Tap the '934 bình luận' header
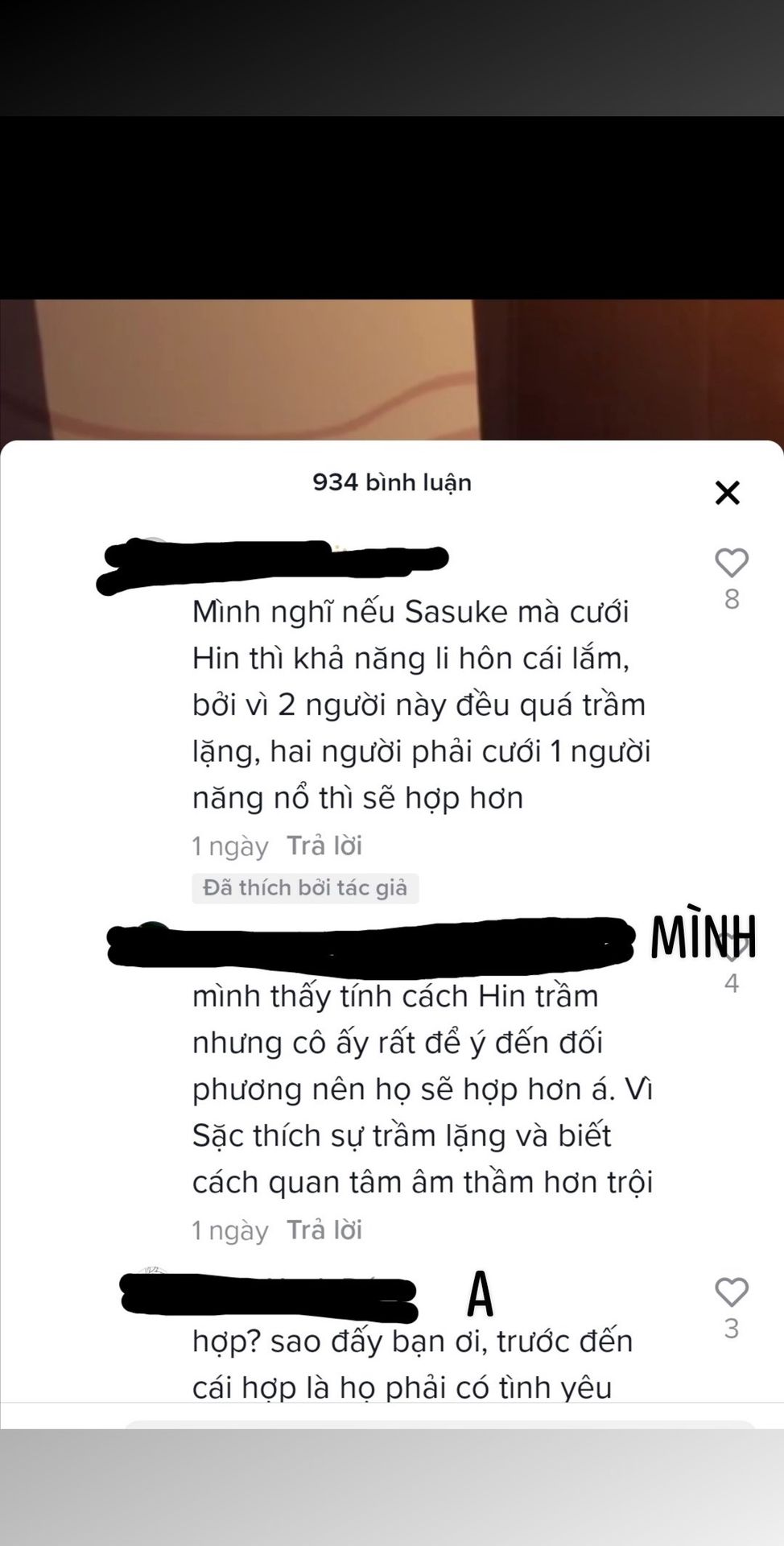Image resolution: width=784 pixels, height=1546 pixels. 392,482
